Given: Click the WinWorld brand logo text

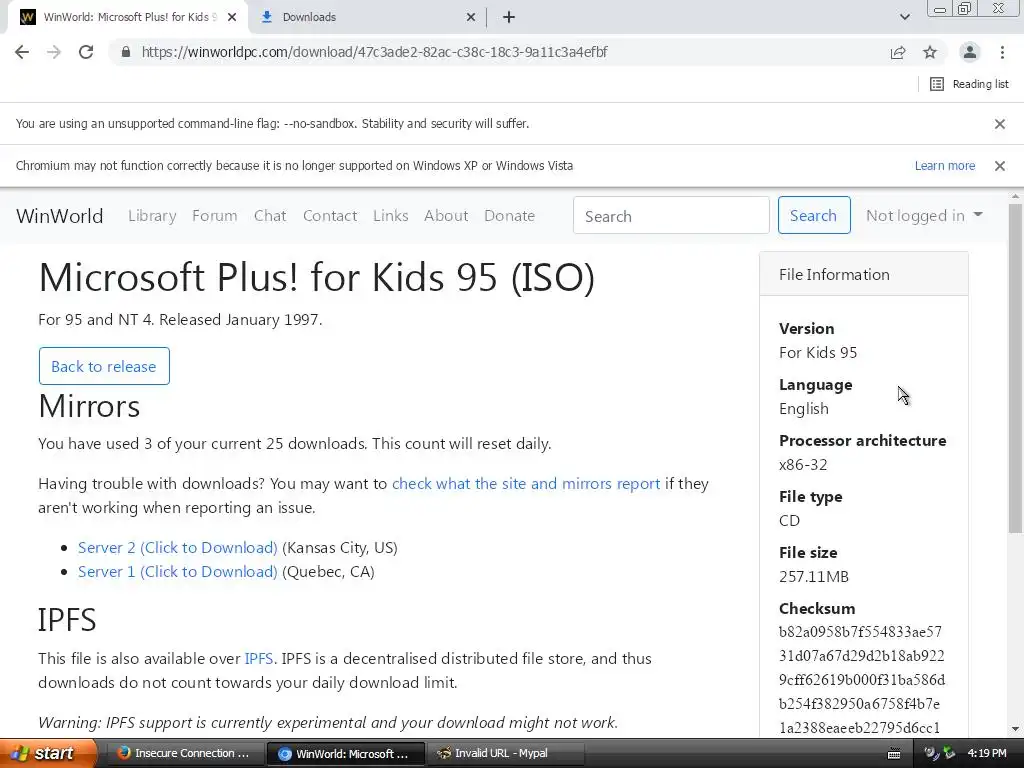Looking at the screenshot, I should click(59, 216).
